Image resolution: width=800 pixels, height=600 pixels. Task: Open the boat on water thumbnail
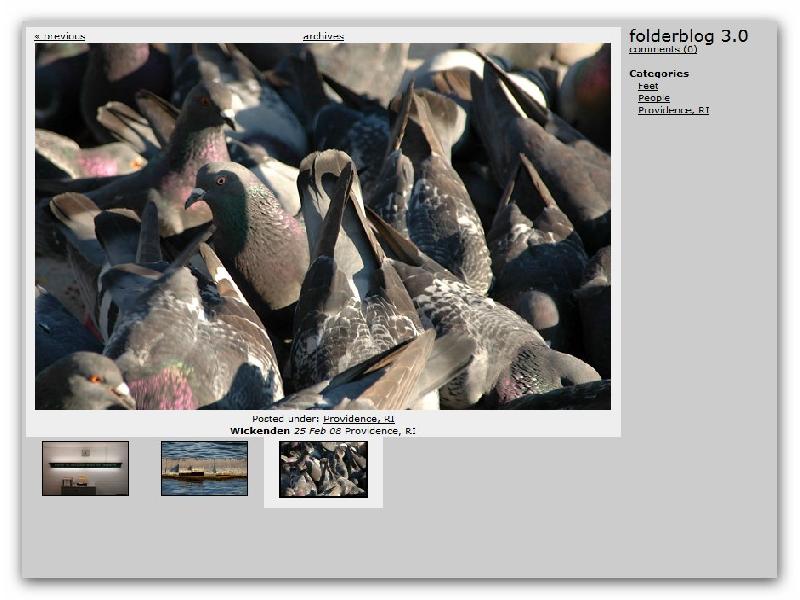pos(205,468)
